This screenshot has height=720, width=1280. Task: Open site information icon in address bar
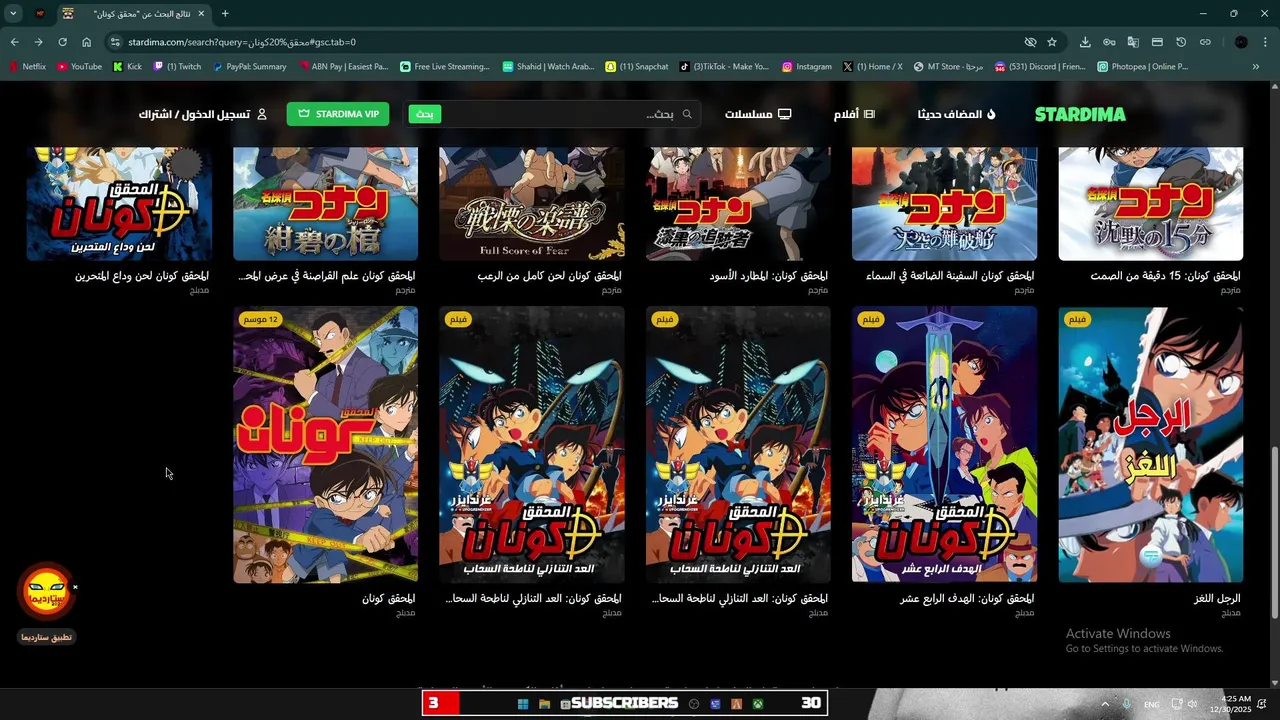[115, 42]
